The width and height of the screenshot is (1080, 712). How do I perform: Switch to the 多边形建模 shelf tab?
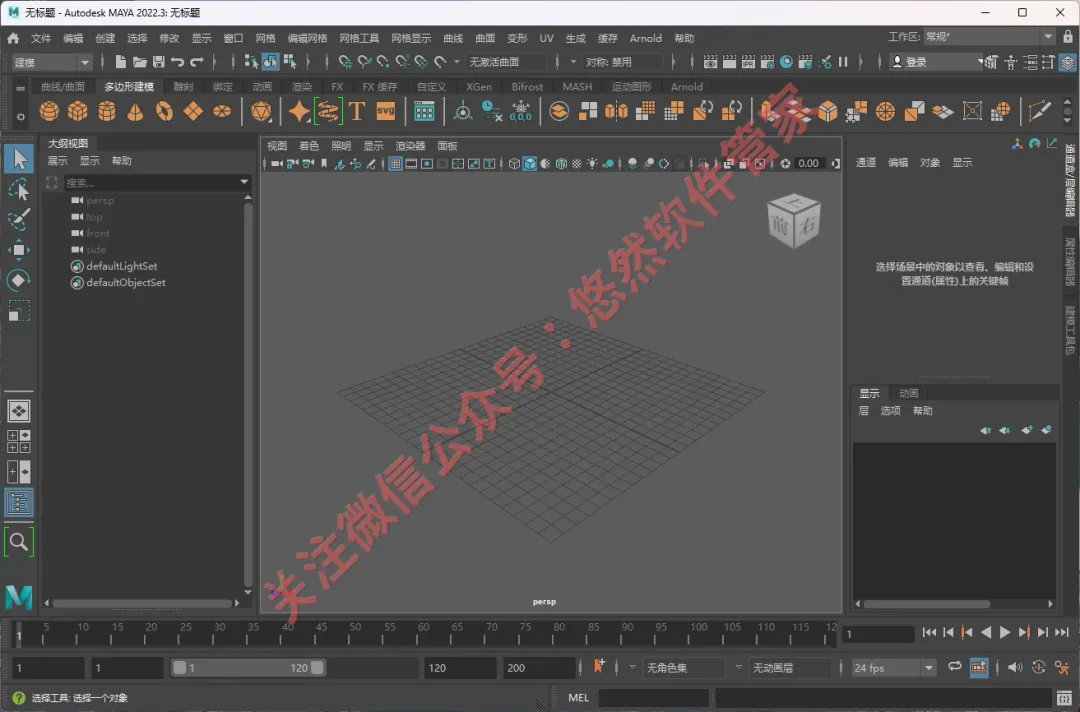click(x=129, y=86)
